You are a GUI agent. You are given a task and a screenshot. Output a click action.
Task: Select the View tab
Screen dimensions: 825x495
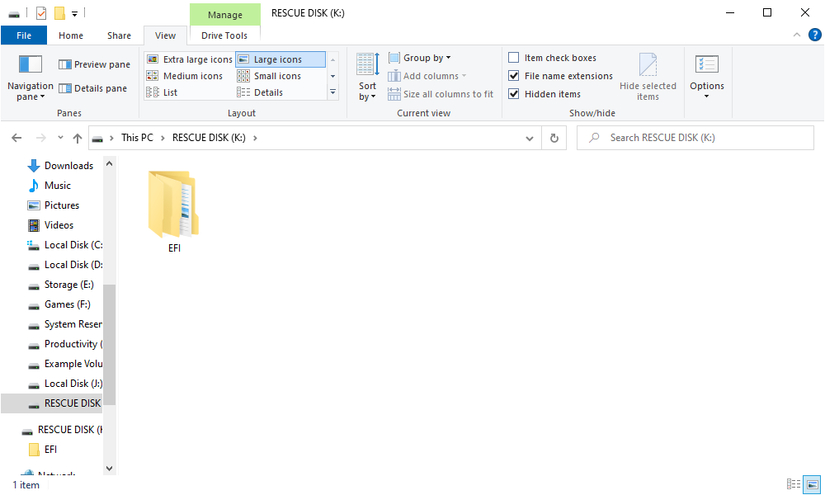[165, 35]
